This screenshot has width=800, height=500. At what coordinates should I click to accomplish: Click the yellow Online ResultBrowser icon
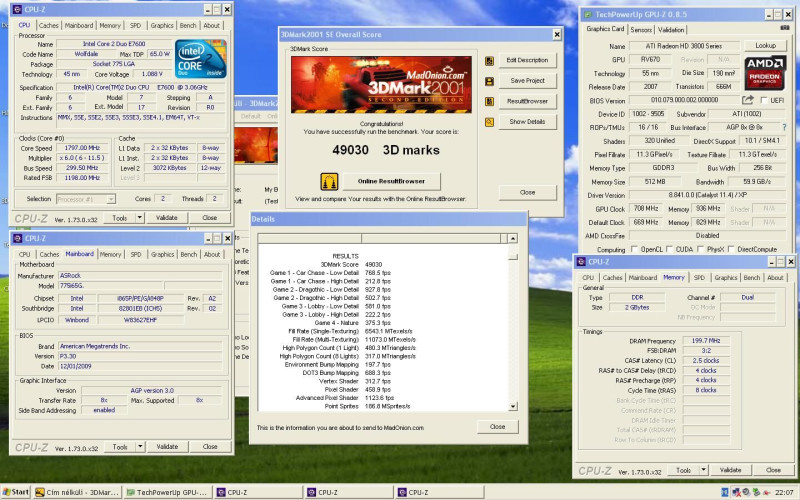[x=329, y=182]
